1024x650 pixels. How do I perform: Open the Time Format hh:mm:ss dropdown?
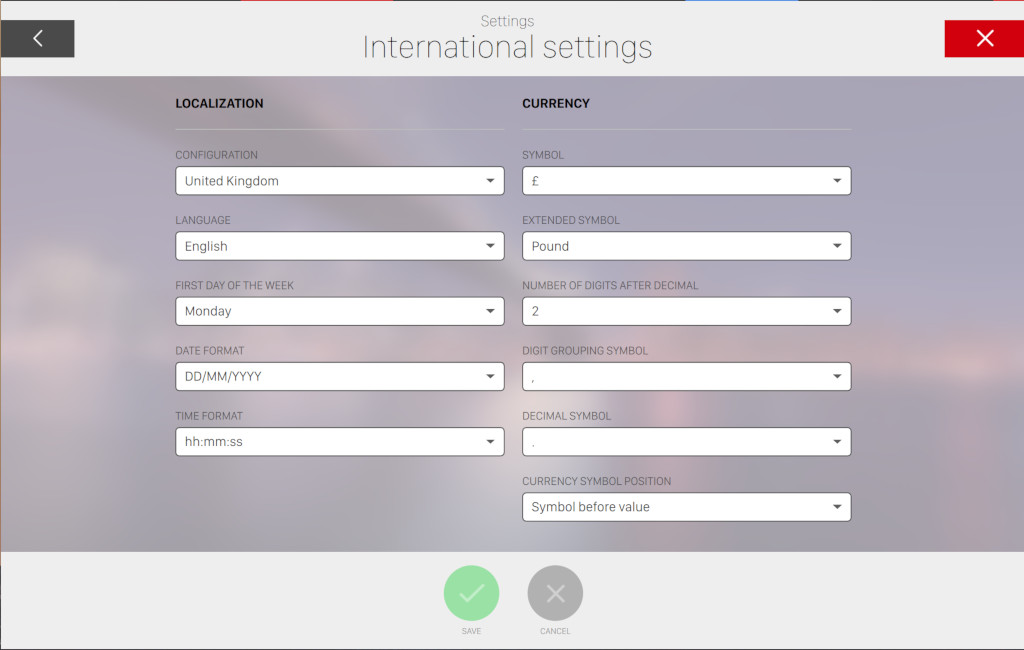click(339, 441)
